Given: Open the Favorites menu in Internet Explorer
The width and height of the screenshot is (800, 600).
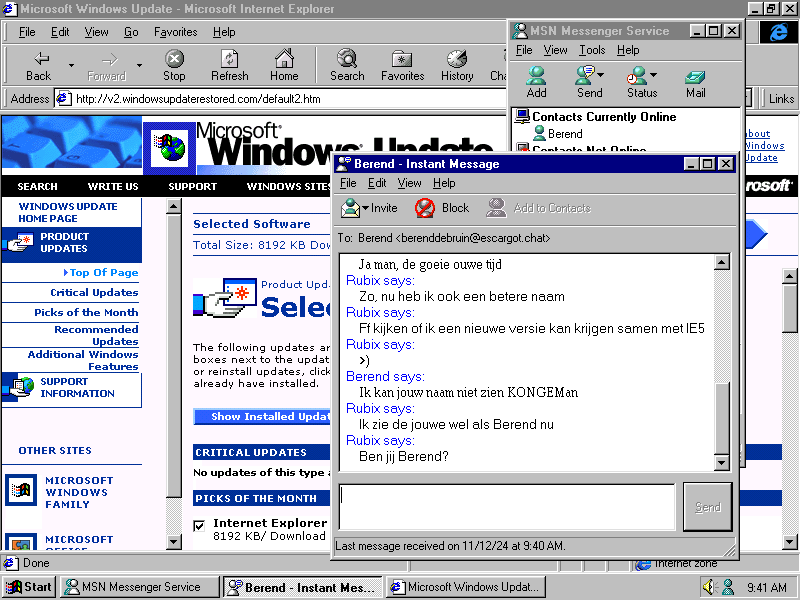Looking at the screenshot, I should coord(175,32).
